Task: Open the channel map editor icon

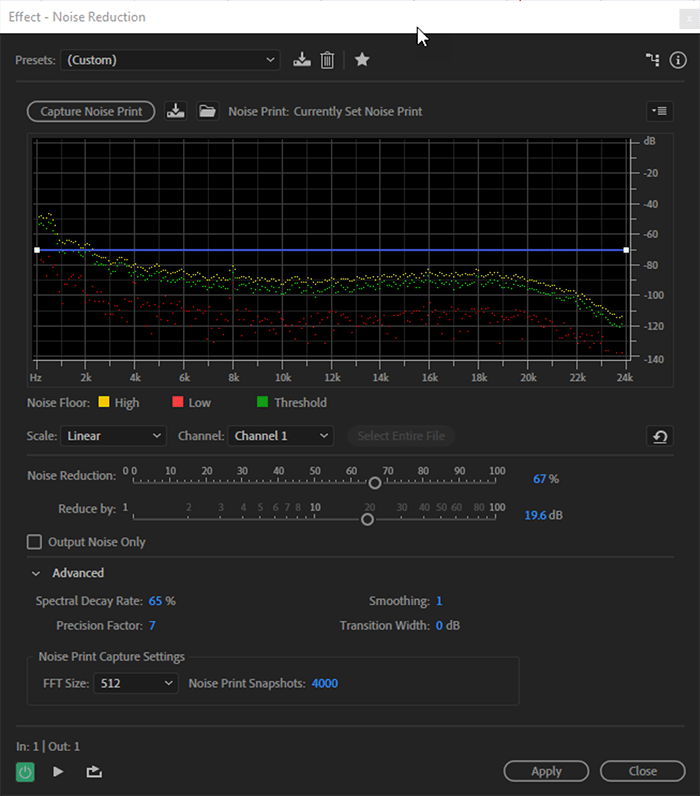Action: (653, 60)
